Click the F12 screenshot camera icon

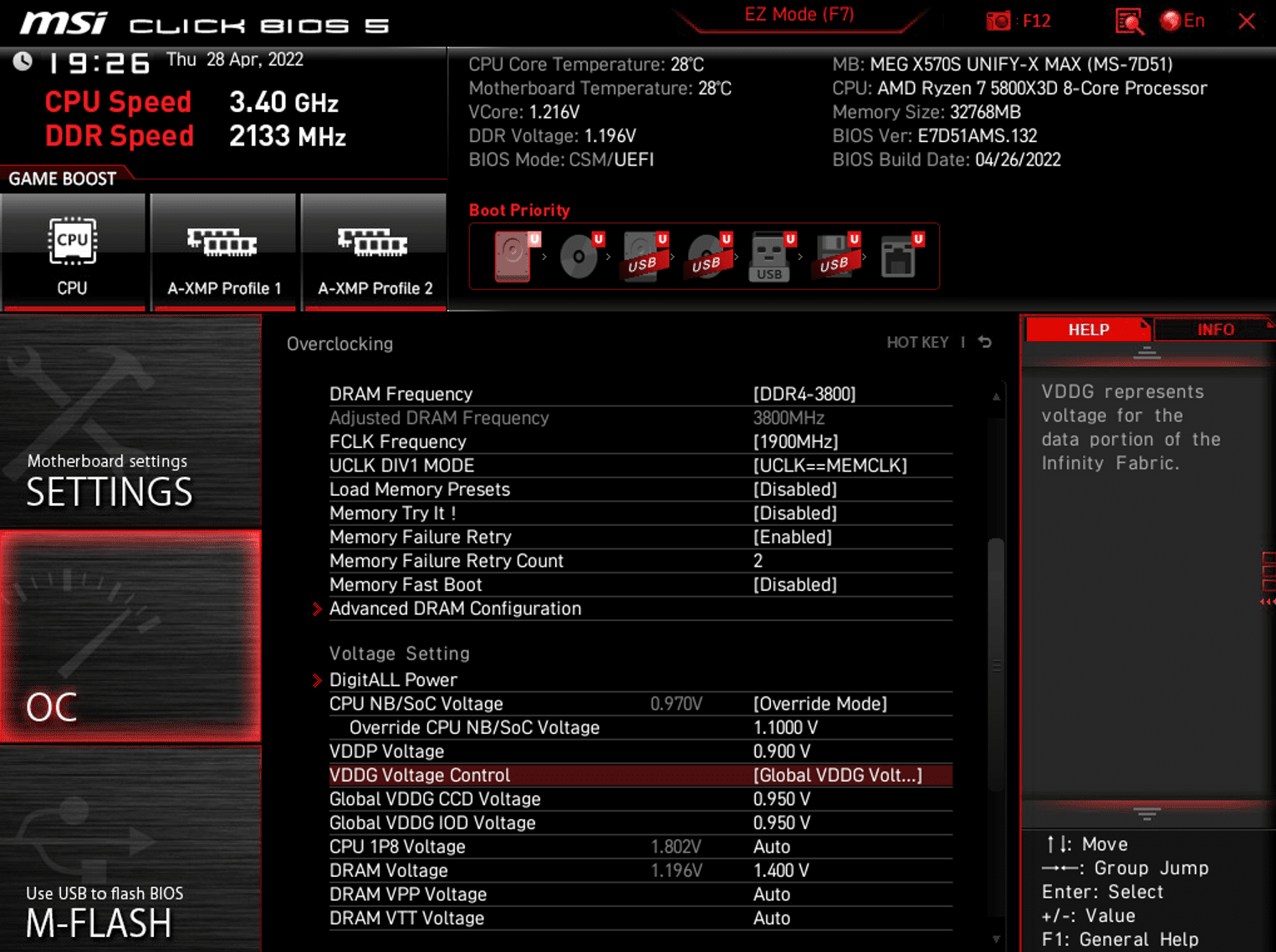coord(998,21)
